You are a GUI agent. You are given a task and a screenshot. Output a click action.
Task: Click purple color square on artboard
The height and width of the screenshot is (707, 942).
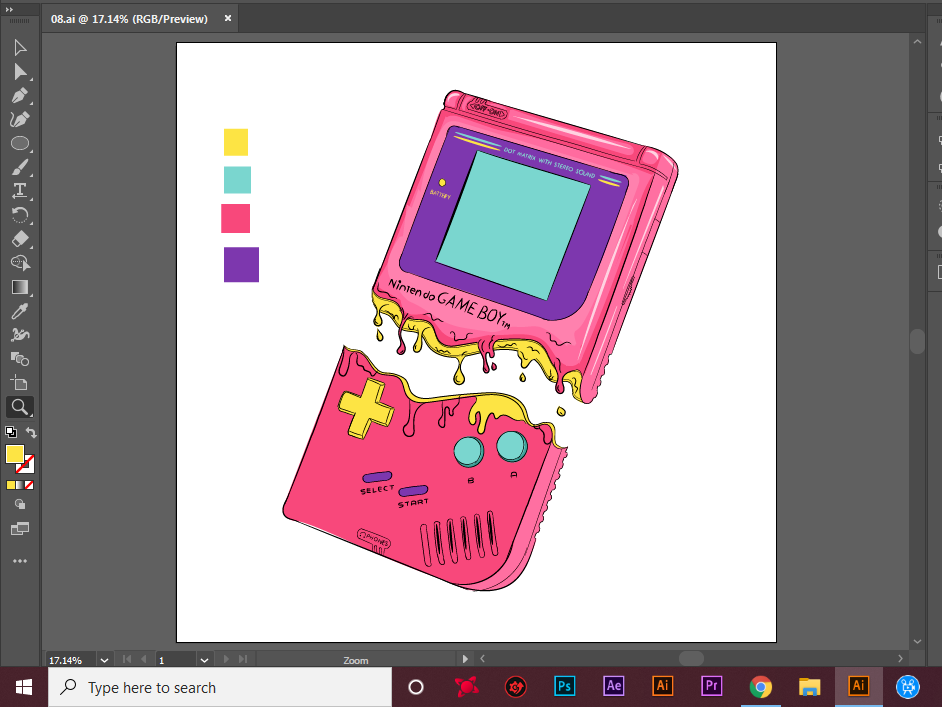click(x=242, y=265)
